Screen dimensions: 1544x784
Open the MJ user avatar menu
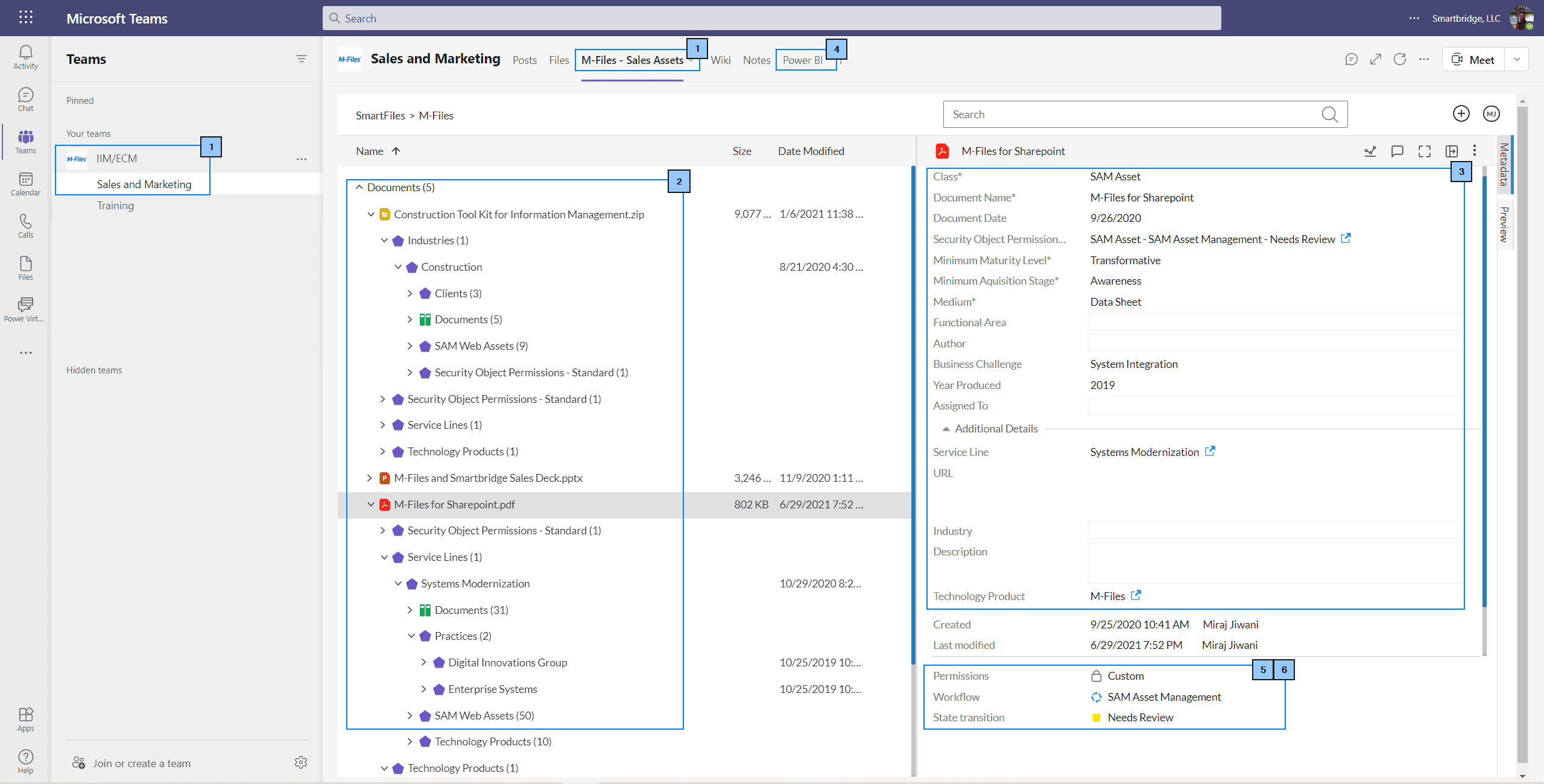(x=1492, y=114)
